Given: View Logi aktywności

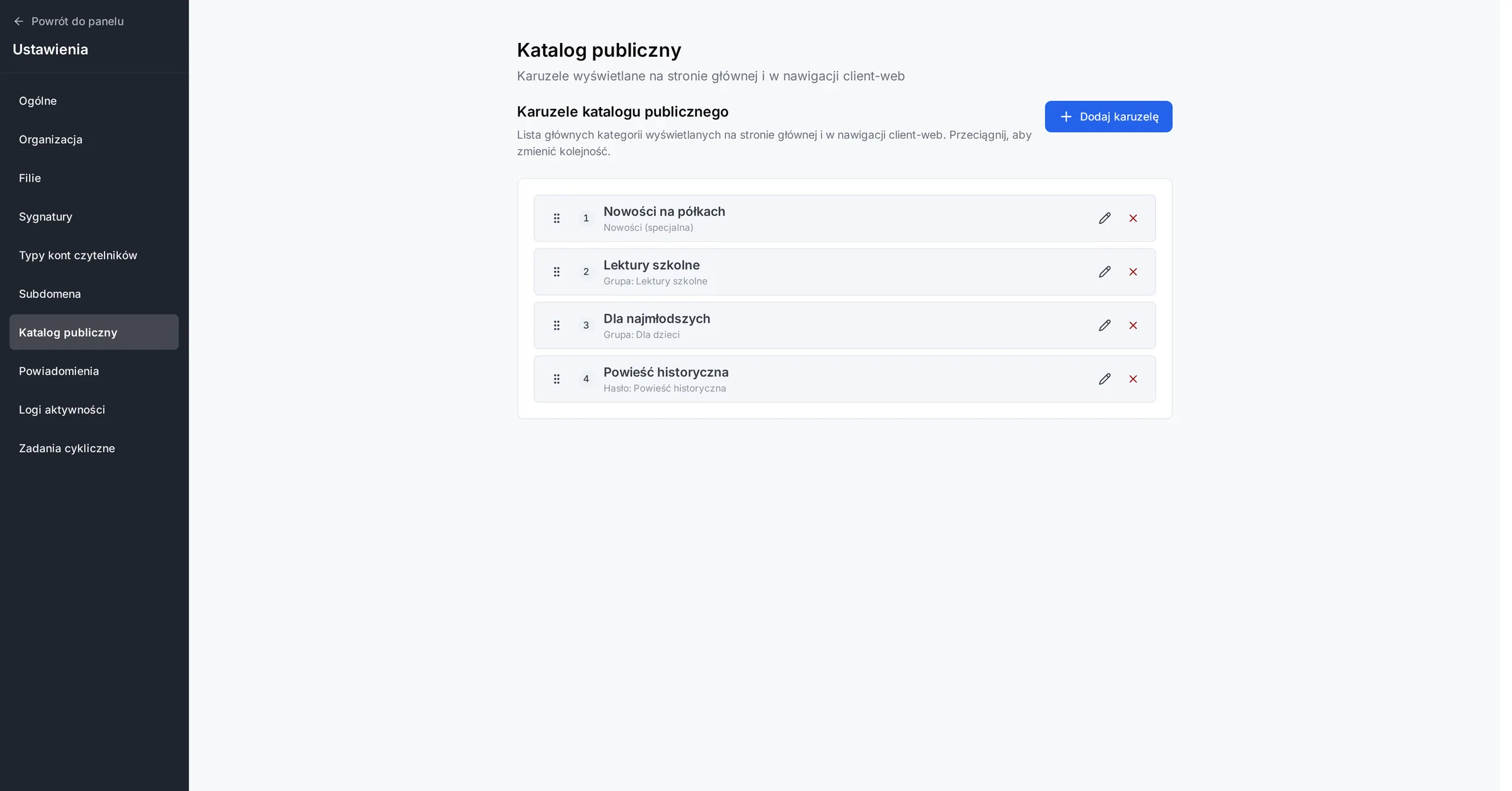Looking at the screenshot, I should click(x=94, y=410).
